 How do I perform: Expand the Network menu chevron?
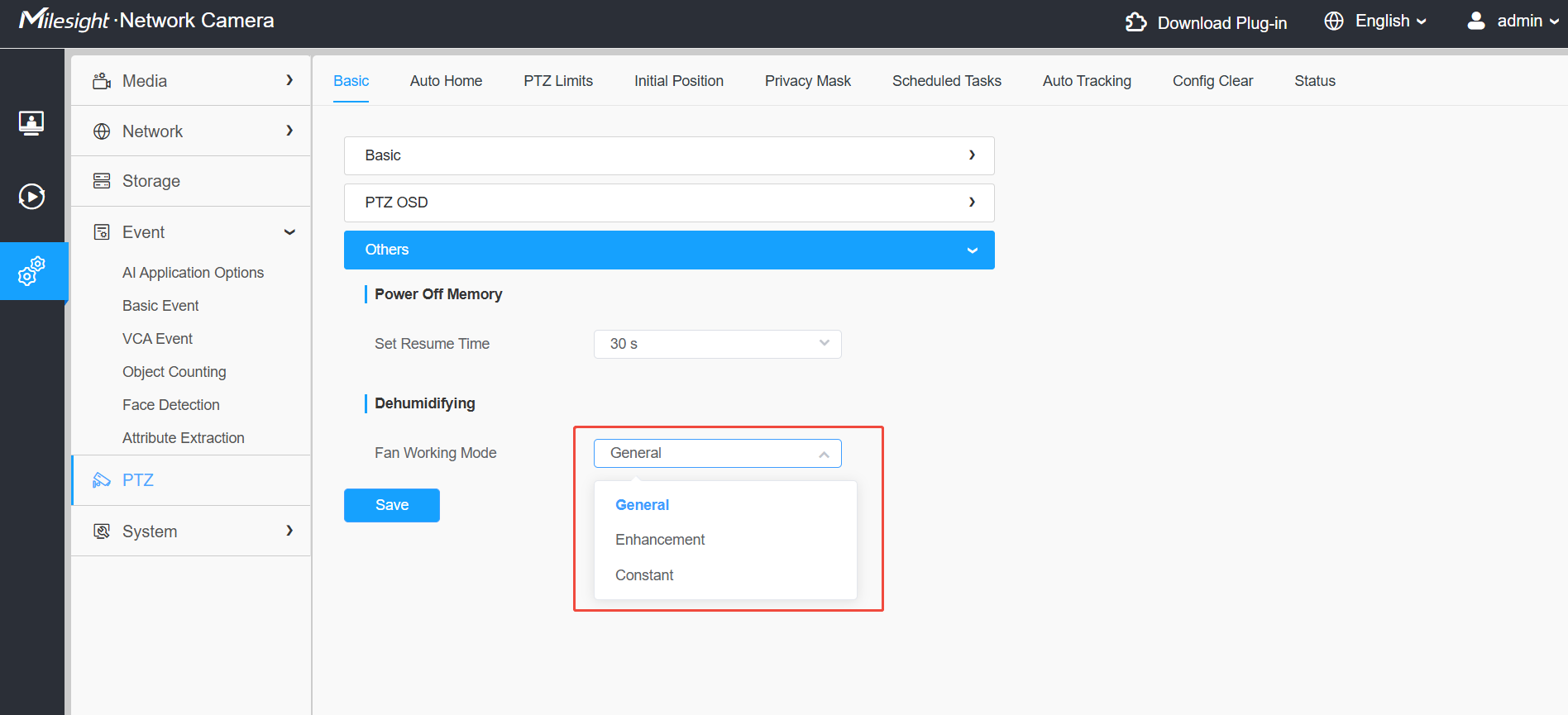tap(289, 131)
